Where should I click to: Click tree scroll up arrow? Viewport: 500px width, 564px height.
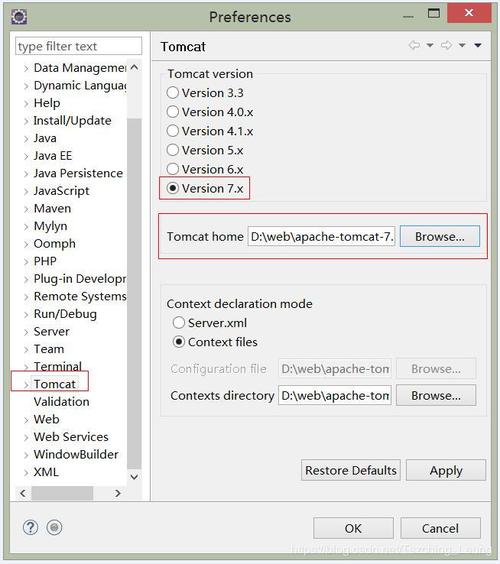[x=134, y=67]
